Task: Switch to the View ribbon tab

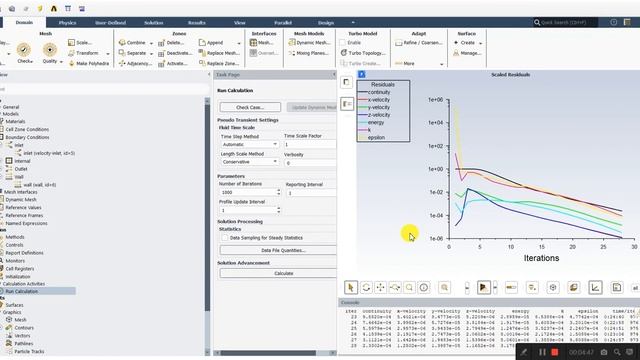Action: tap(240, 23)
